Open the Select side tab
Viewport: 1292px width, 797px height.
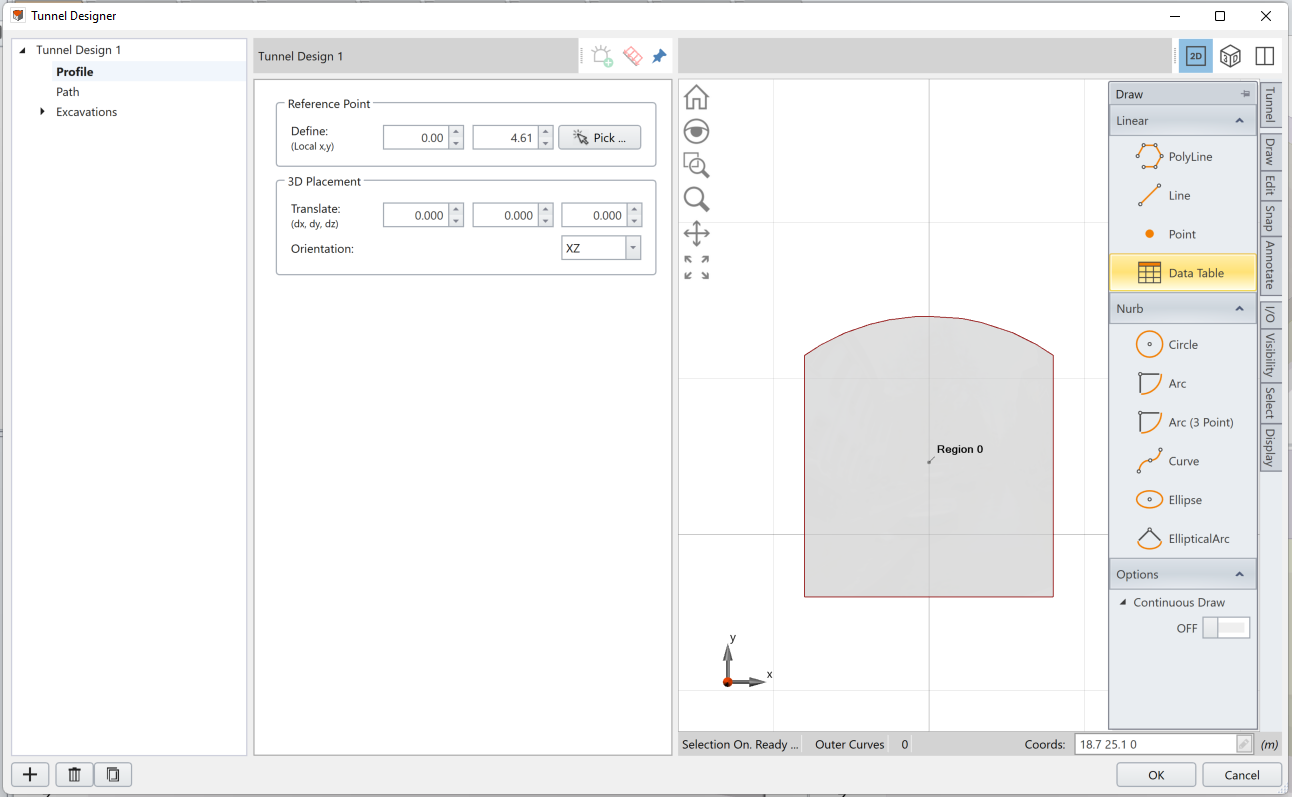pos(1270,403)
